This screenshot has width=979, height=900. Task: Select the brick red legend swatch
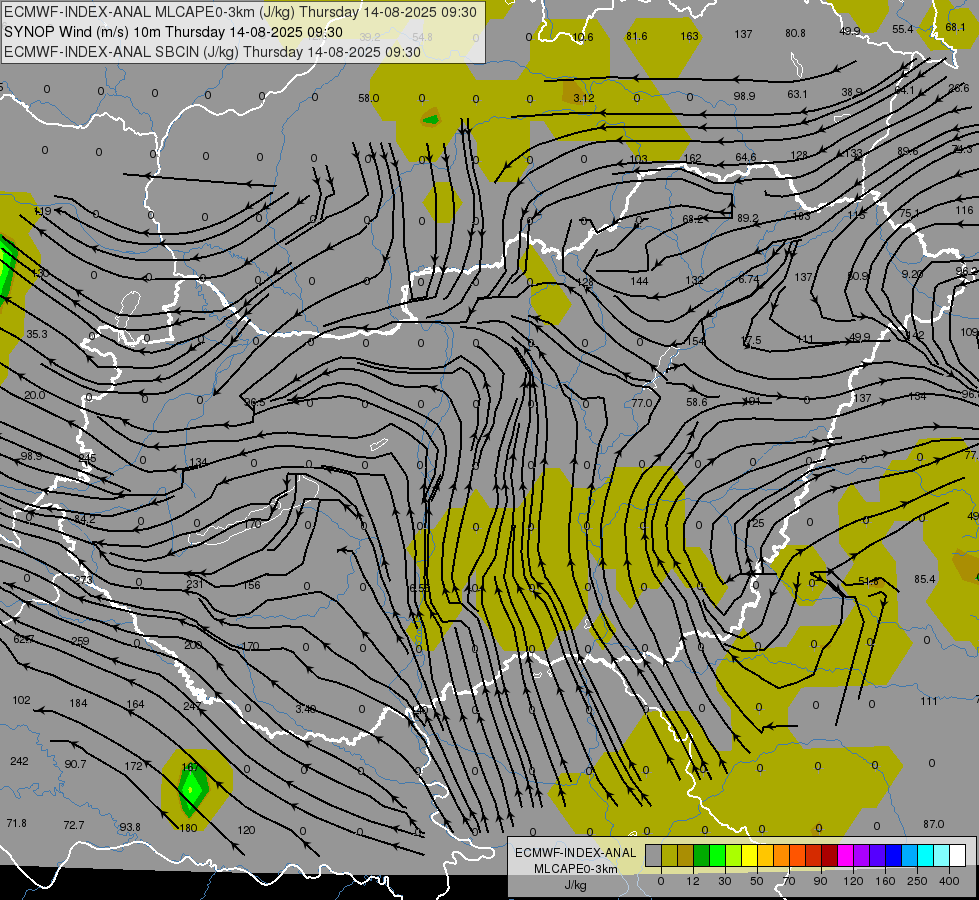pos(814,855)
